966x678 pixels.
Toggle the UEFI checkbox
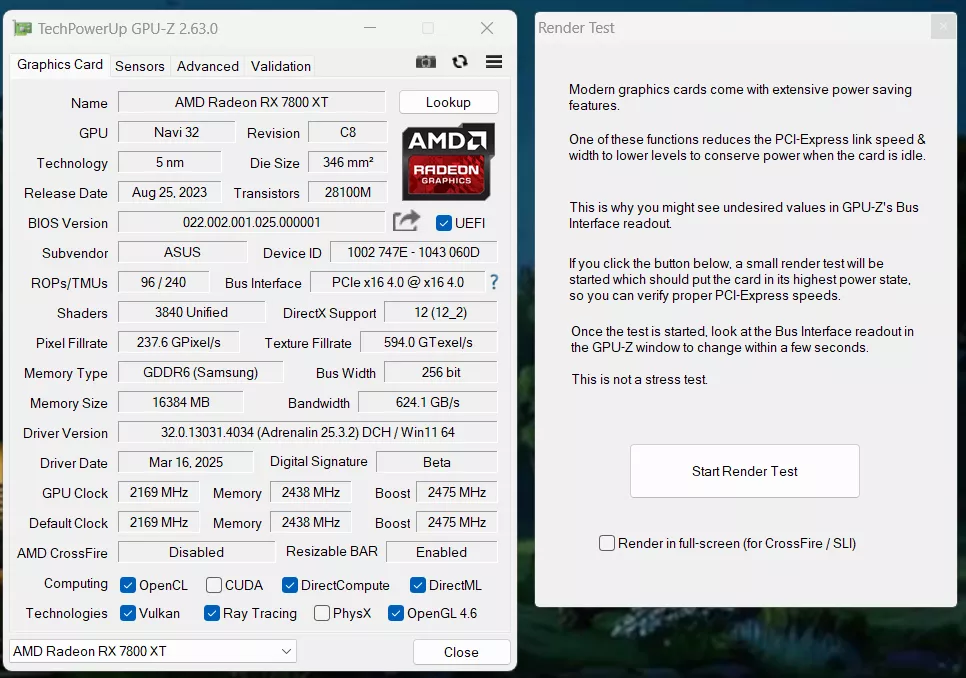tap(444, 223)
